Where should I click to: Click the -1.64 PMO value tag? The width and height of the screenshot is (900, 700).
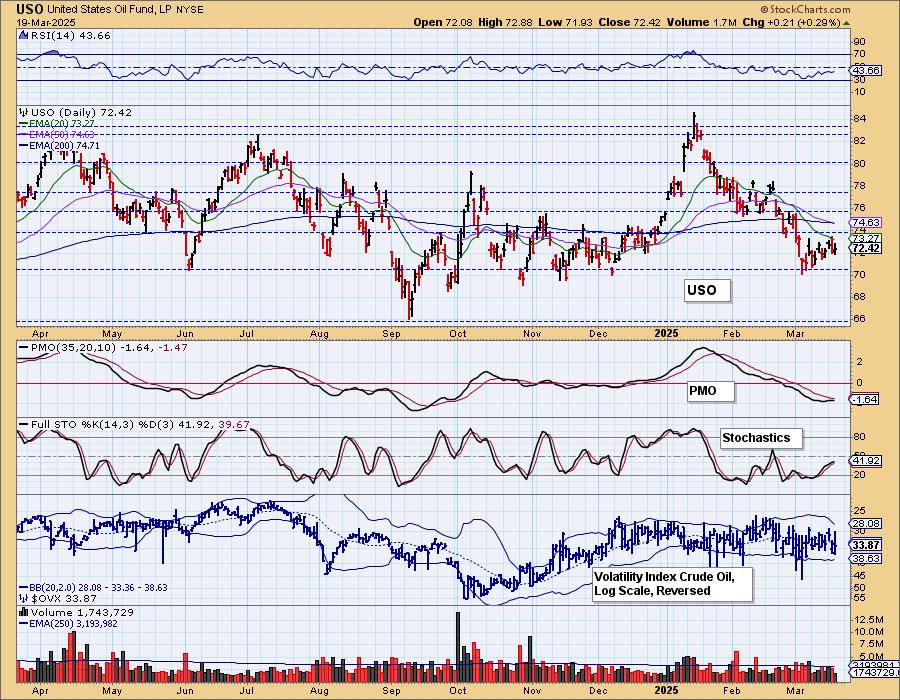(x=865, y=399)
